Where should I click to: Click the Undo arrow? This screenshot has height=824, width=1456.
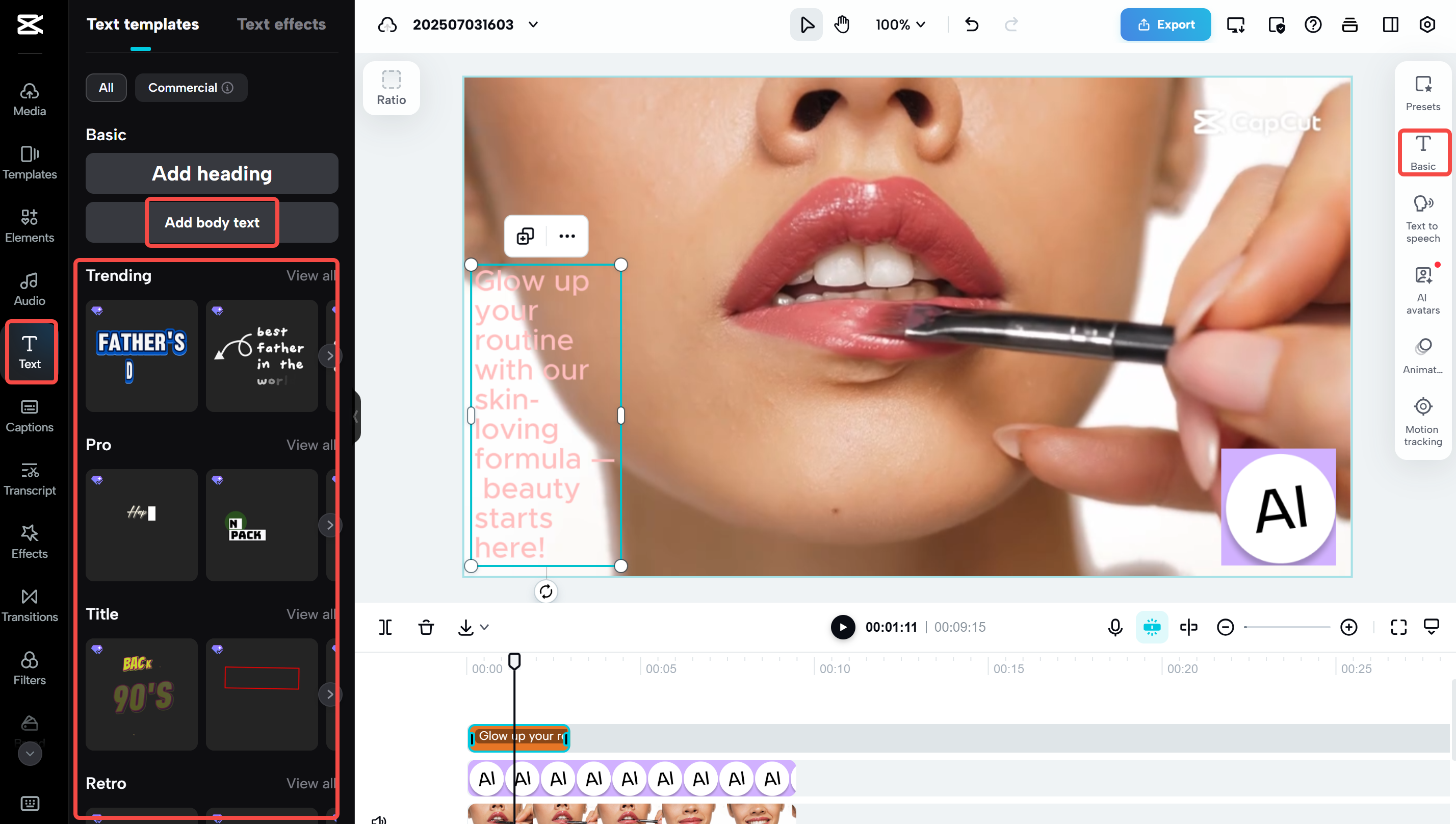pos(971,24)
